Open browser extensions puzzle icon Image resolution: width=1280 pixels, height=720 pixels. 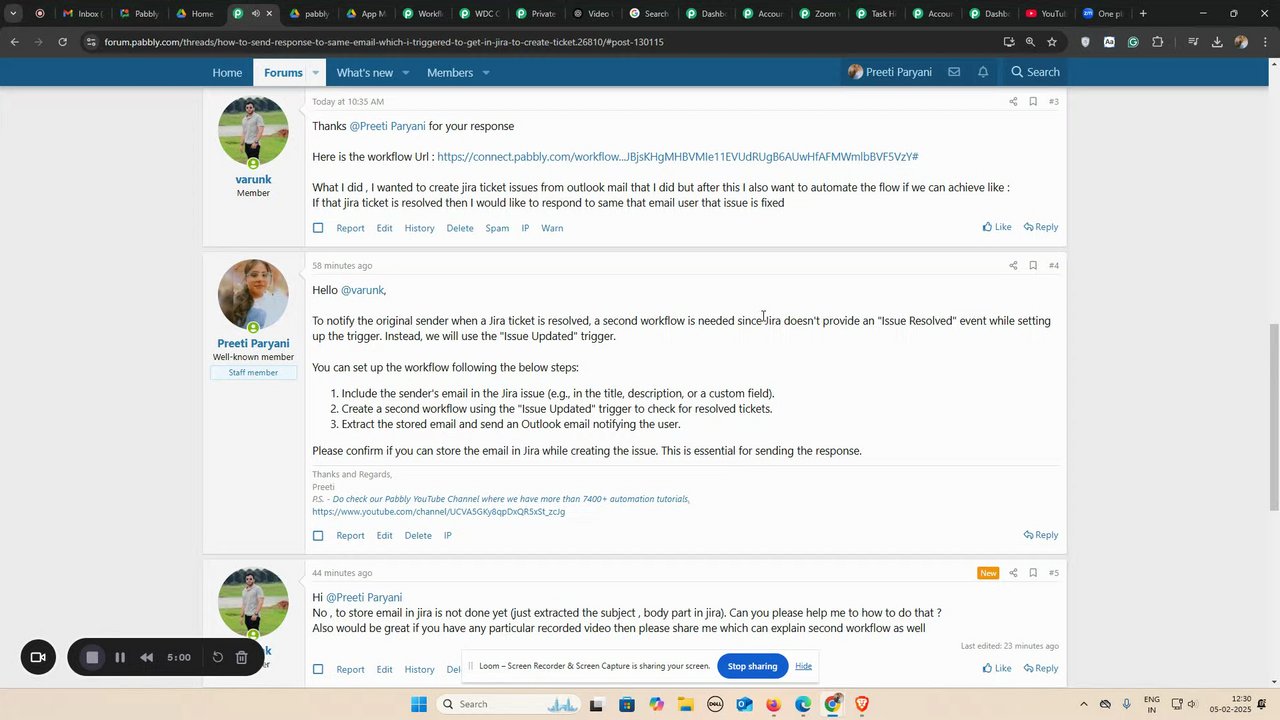(x=1158, y=42)
